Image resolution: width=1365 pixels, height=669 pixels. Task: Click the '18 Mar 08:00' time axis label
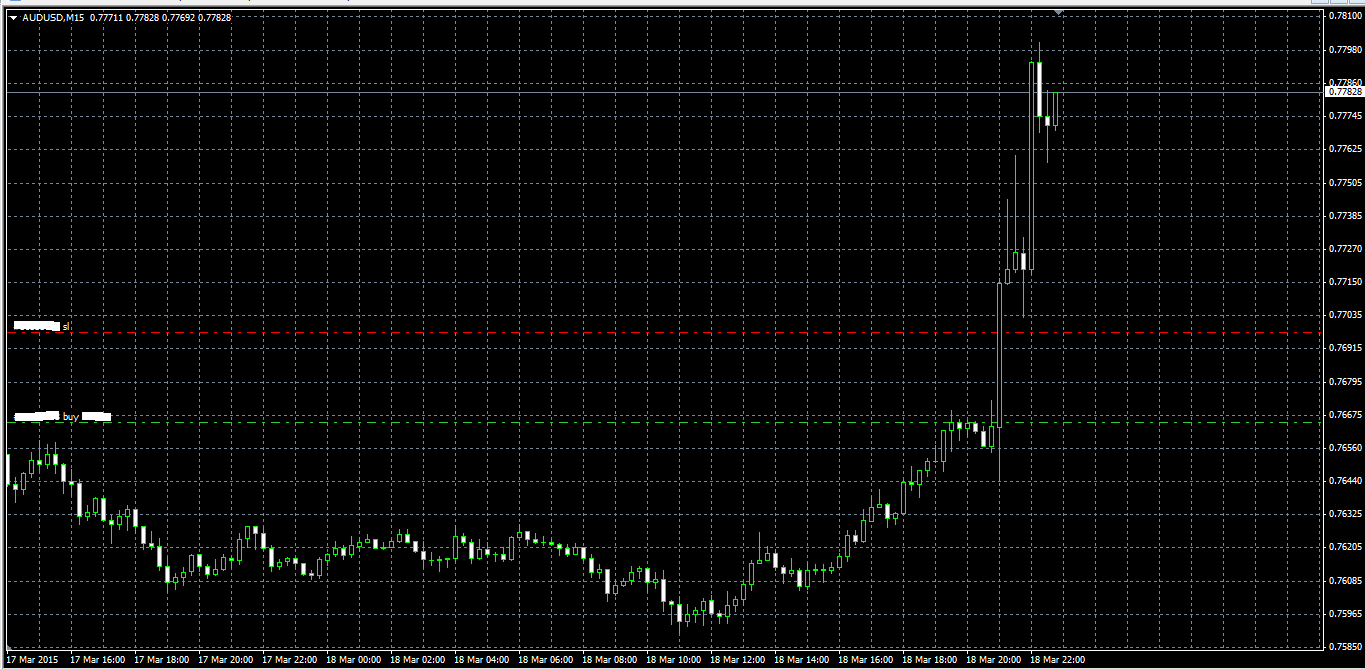(610, 660)
